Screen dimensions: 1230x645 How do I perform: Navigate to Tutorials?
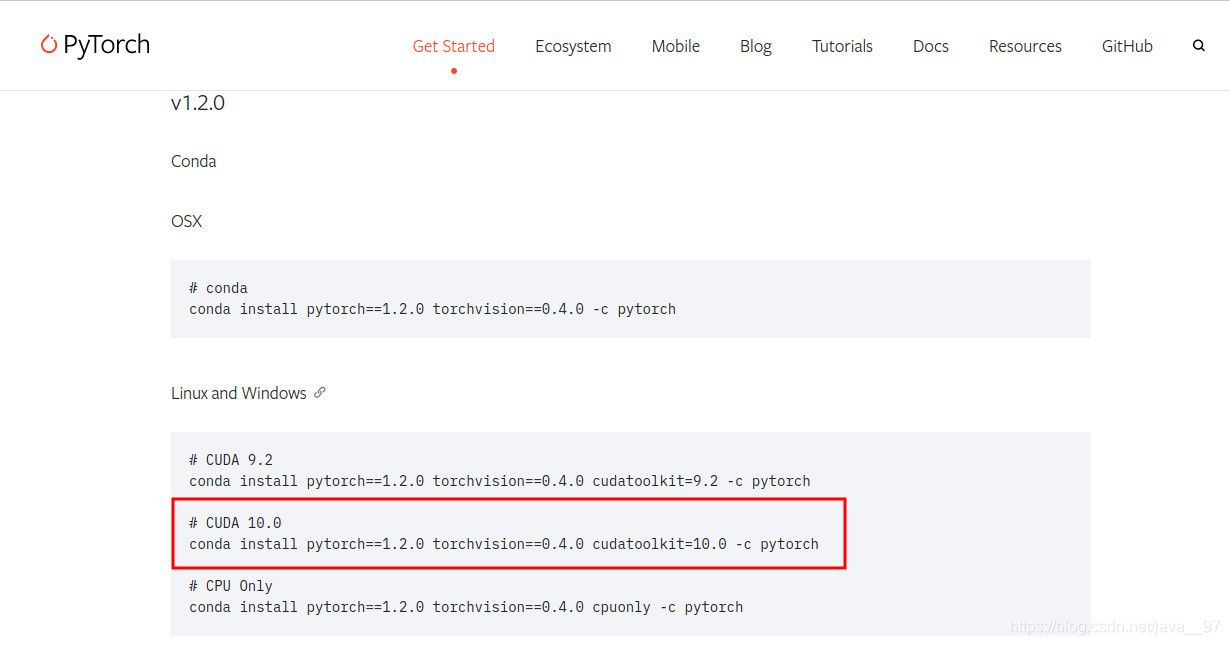842,46
